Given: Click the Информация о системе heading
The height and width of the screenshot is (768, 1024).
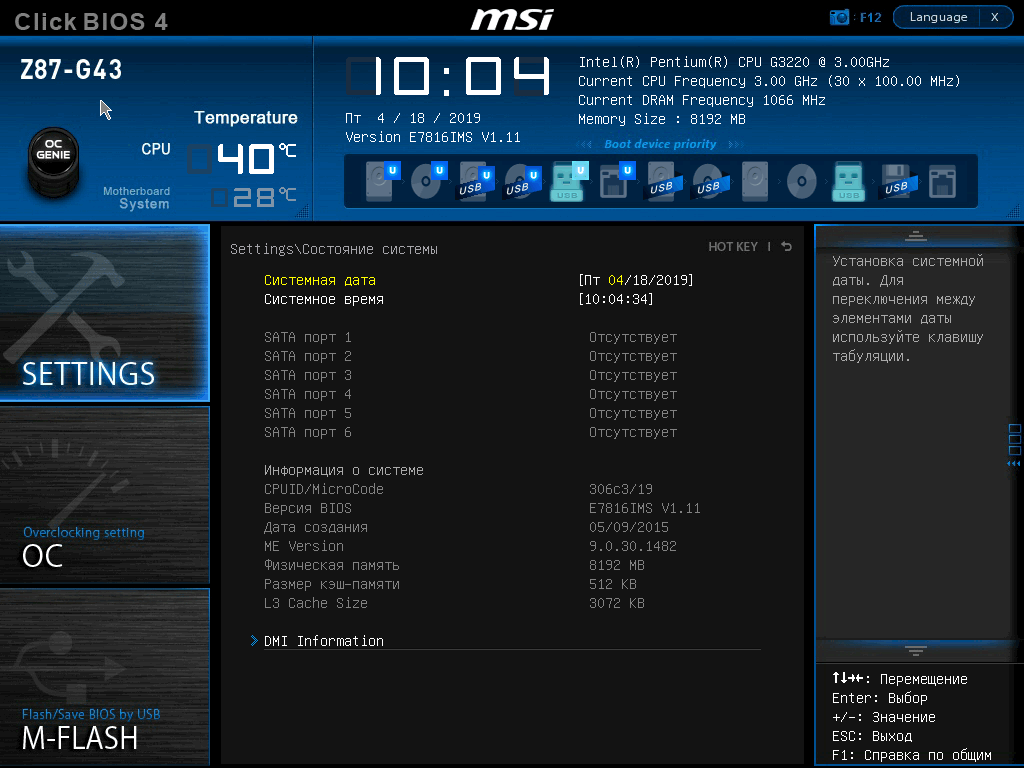Looking at the screenshot, I should (x=344, y=470).
